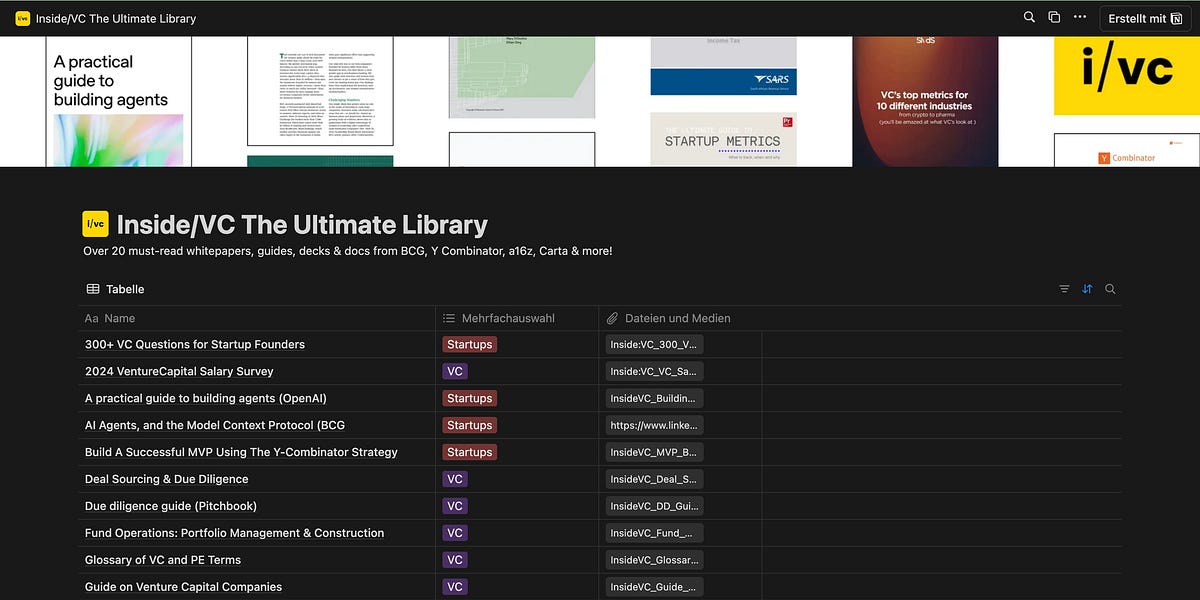This screenshot has height=600, width=1200.
Task: Click VC tag in Glossary row
Action: [455, 560]
